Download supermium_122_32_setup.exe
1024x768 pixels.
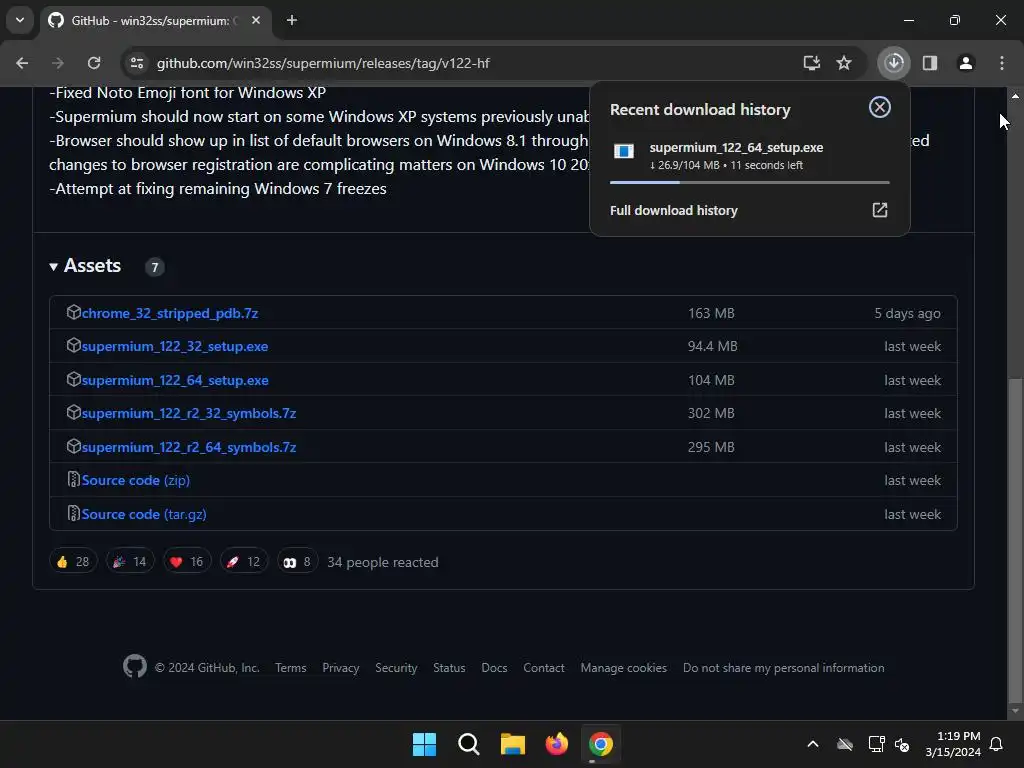(x=175, y=346)
